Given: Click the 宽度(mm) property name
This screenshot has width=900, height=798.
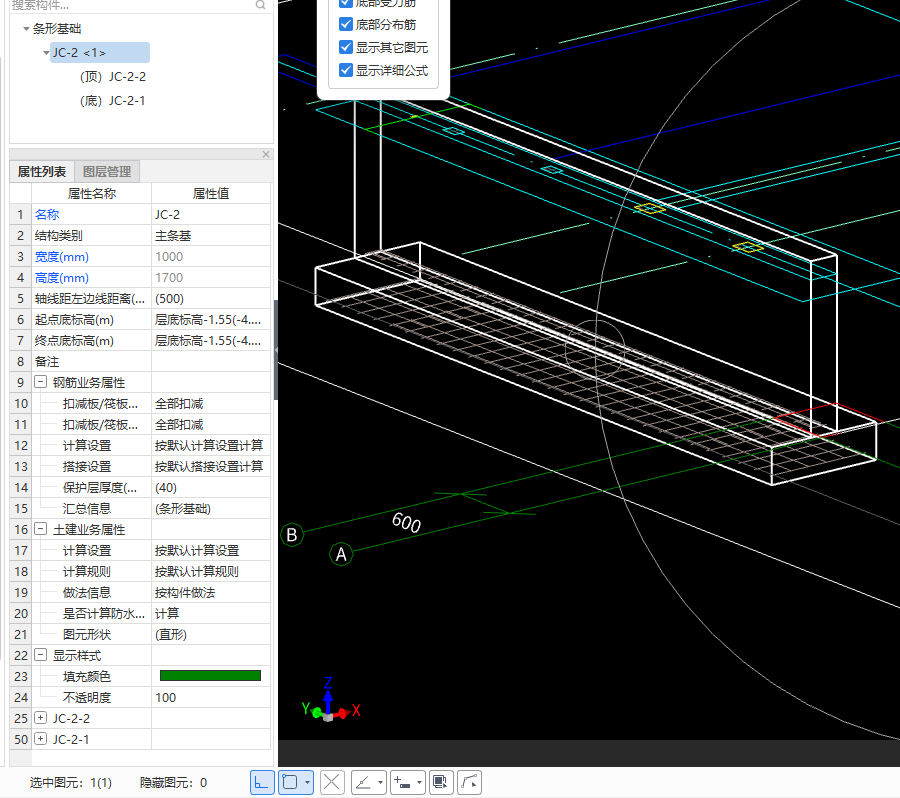Looking at the screenshot, I should click(x=62, y=257).
